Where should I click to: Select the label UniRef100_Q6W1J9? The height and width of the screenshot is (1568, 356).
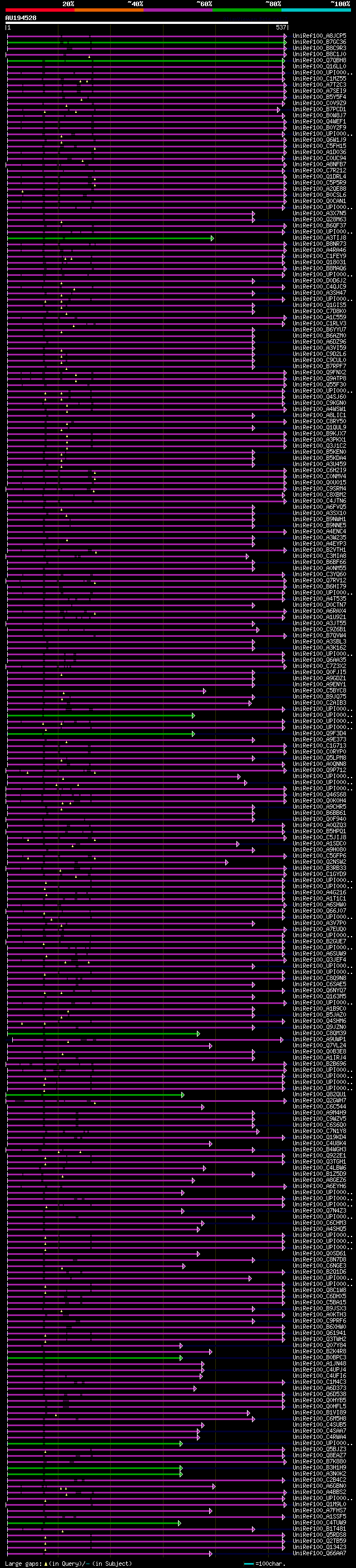coord(319,141)
